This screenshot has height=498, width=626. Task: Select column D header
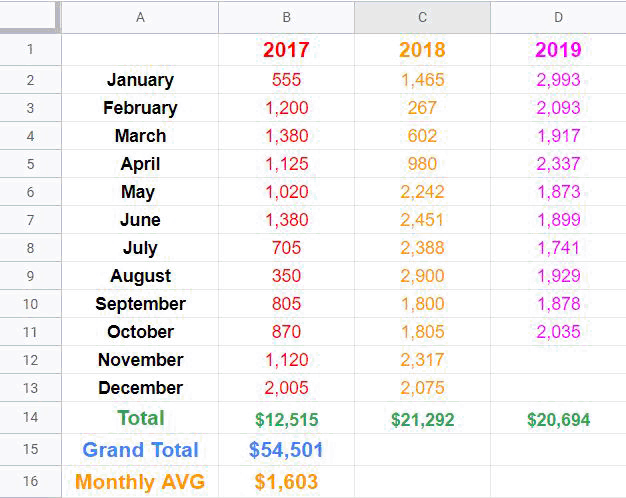click(x=558, y=17)
